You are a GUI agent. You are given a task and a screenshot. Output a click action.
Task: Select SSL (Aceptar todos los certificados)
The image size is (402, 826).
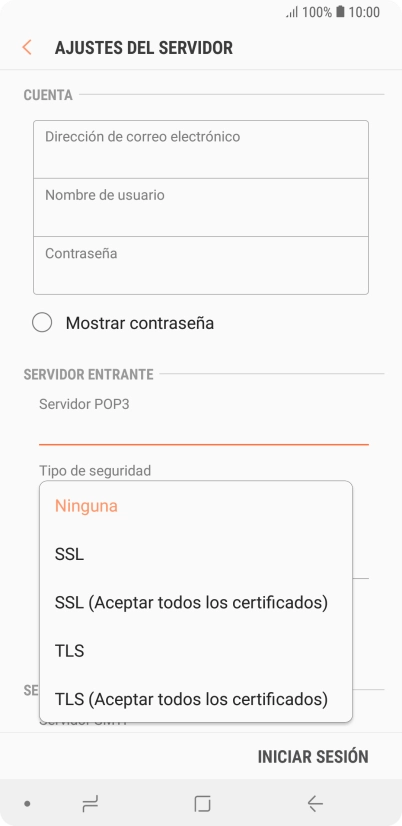196,602
